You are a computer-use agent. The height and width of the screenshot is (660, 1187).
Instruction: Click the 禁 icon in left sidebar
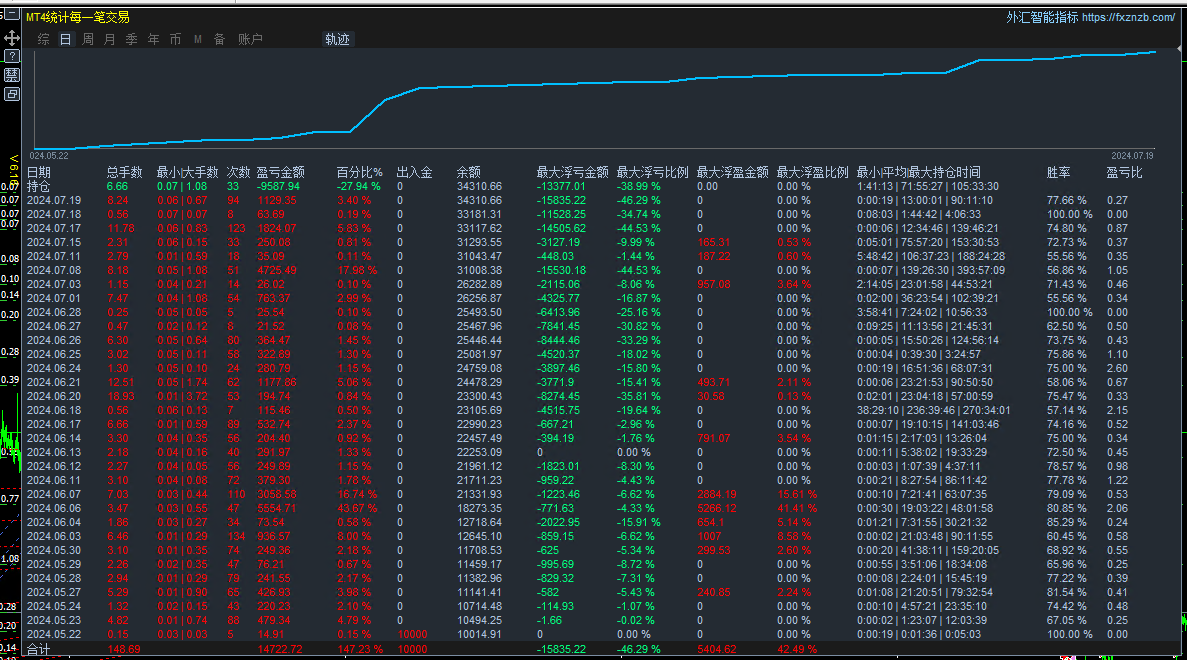pos(11,75)
